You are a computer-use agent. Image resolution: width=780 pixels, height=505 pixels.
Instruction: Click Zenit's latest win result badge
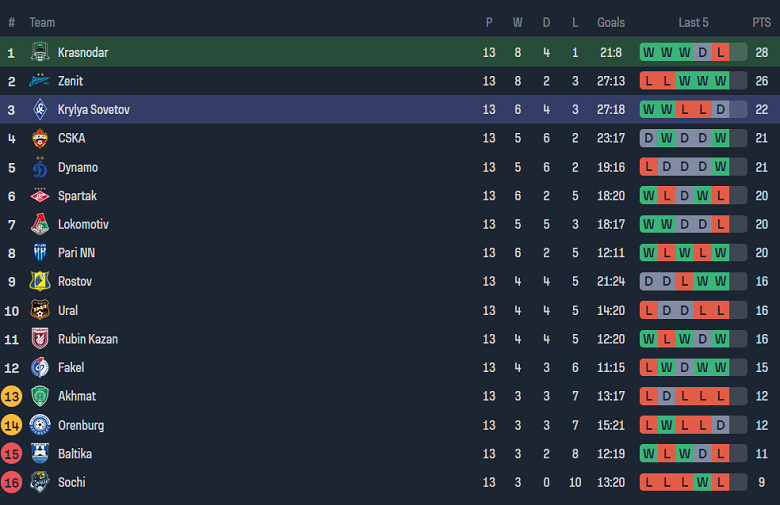tap(720, 81)
